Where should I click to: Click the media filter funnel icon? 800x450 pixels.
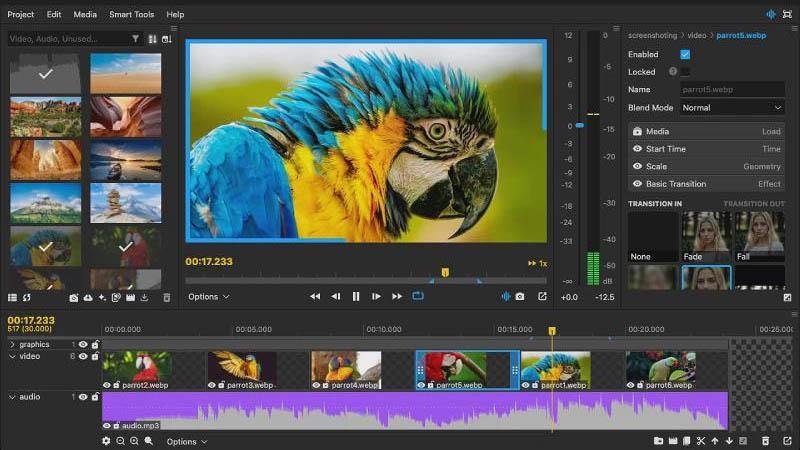point(135,39)
